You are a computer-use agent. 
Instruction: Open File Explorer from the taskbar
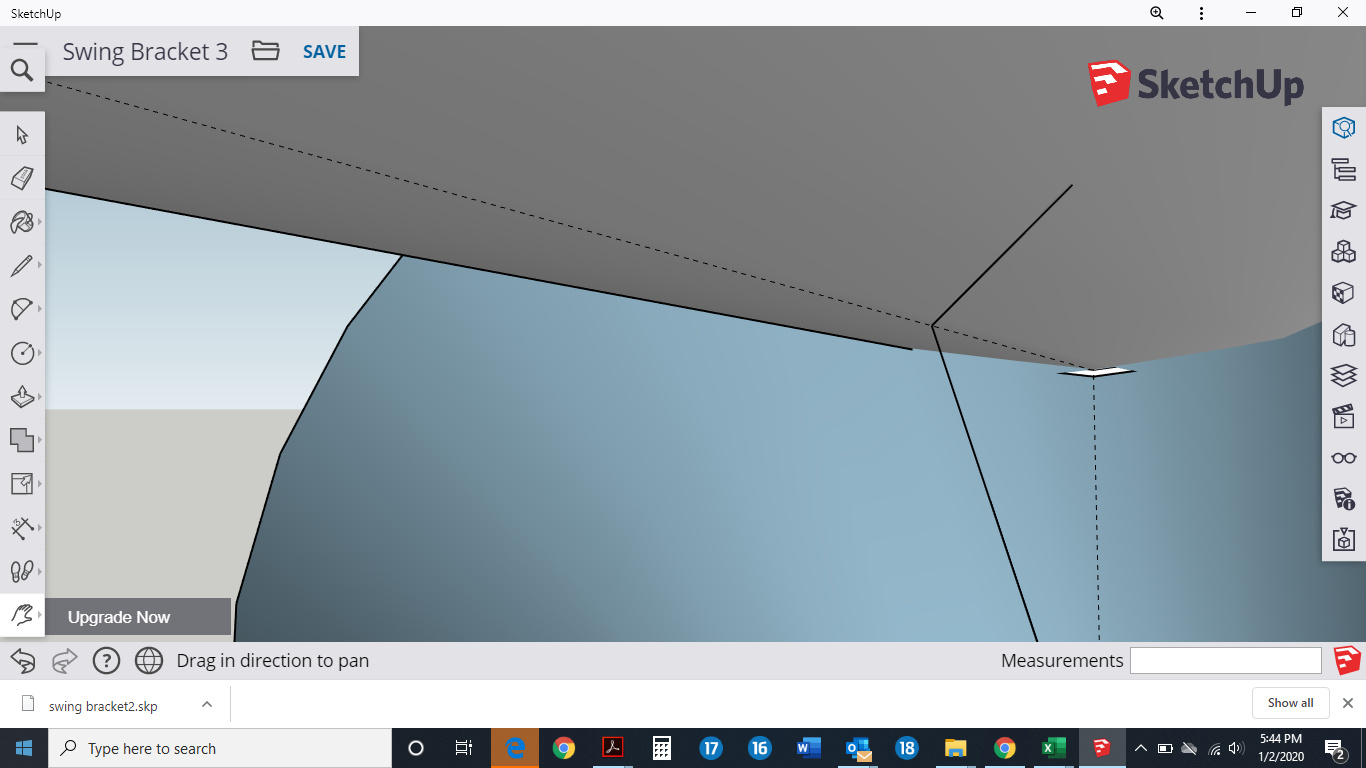pos(955,748)
